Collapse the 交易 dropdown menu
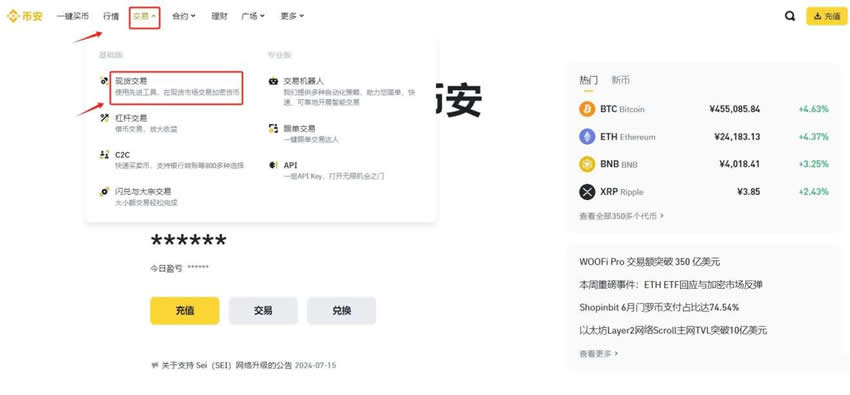The height and width of the screenshot is (395, 850). [x=145, y=17]
